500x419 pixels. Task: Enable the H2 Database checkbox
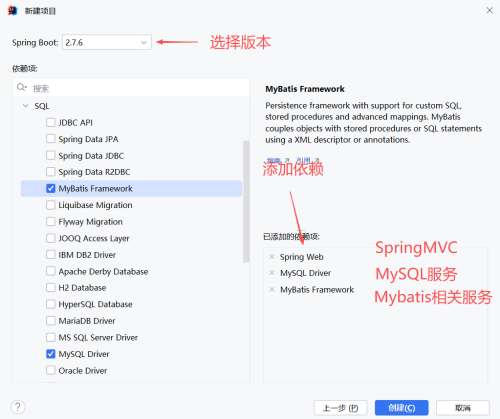[x=51, y=287]
